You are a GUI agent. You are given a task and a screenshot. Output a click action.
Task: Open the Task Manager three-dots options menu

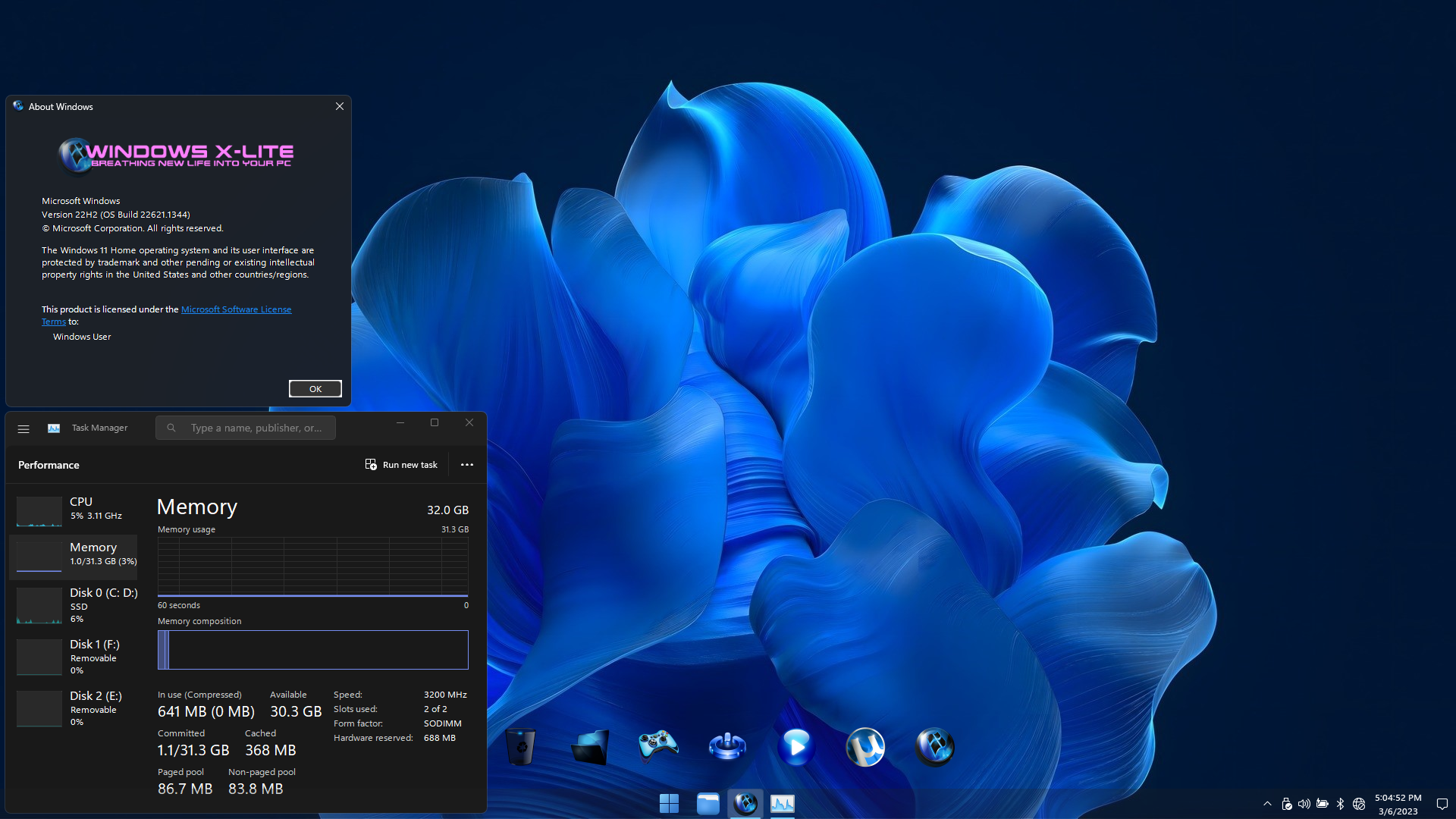coord(467,465)
